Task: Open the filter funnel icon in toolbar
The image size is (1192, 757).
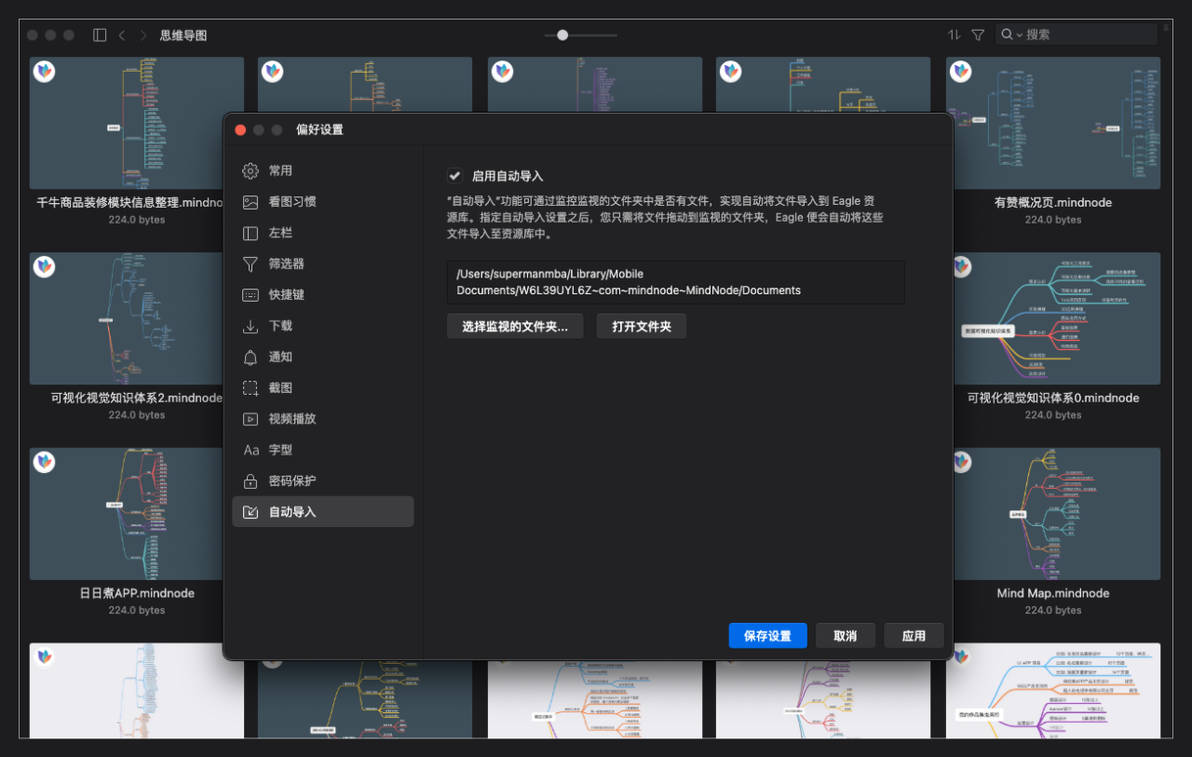Action: (x=978, y=35)
